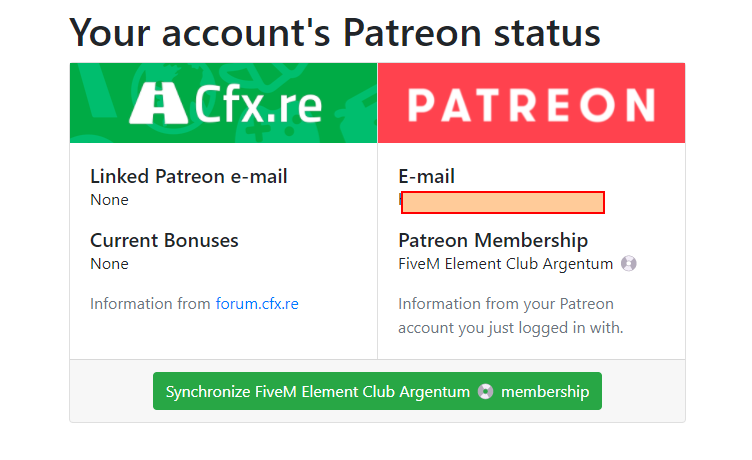This screenshot has height=460, width=752.
Task: Select the "Current Bonuses" label
Action: 164,241
